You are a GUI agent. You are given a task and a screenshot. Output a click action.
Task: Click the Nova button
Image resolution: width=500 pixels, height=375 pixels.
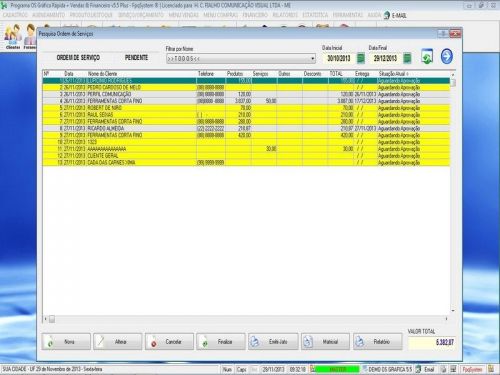click(66, 342)
